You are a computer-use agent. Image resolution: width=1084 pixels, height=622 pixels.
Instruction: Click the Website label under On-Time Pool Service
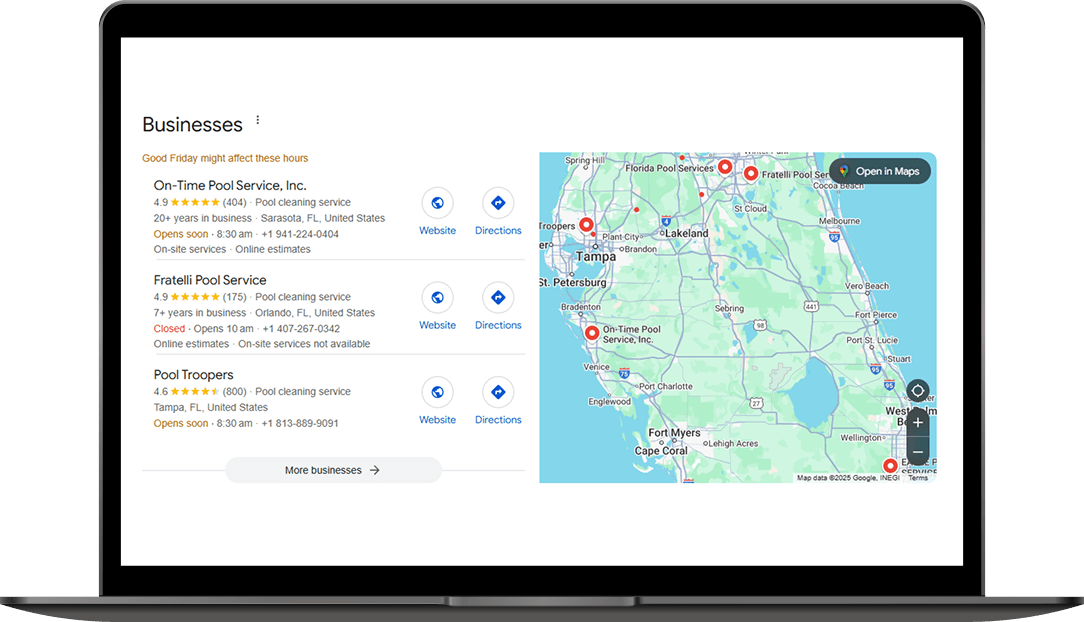[x=438, y=230]
